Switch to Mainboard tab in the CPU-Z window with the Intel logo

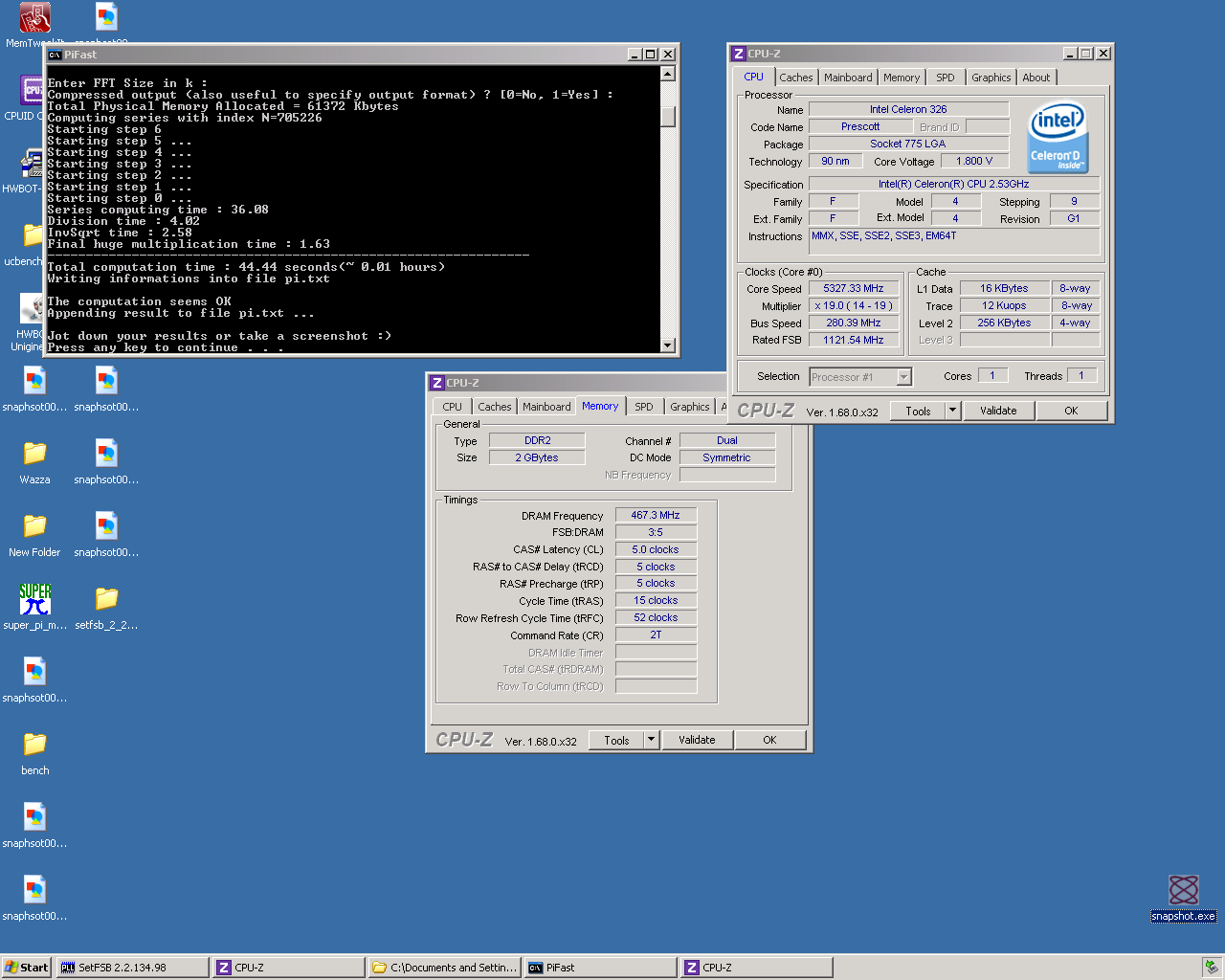(x=848, y=78)
